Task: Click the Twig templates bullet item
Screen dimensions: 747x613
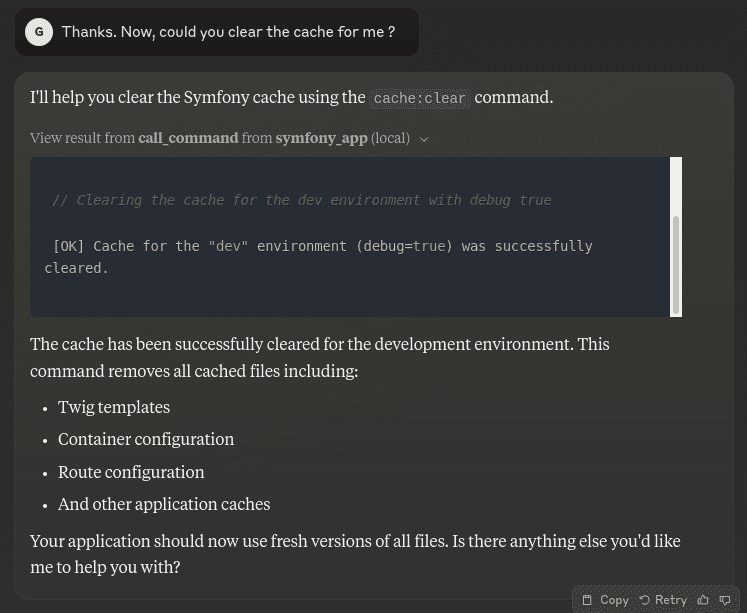Action: click(114, 407)
